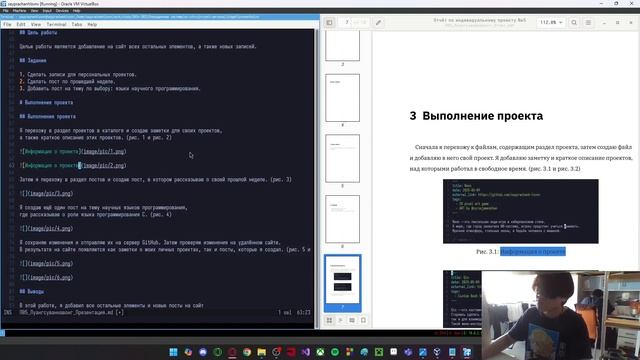Image resolution: width=640 pixels, height=360 pixels.
Task: Open the hamburger menu in PDF viewer
Action: (588, 22)
